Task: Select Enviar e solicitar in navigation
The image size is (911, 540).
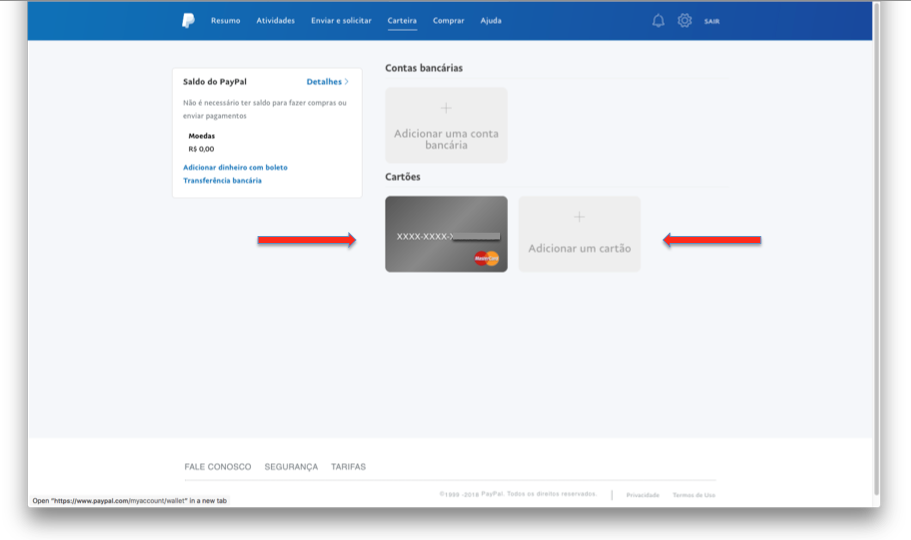Action: 341,20
